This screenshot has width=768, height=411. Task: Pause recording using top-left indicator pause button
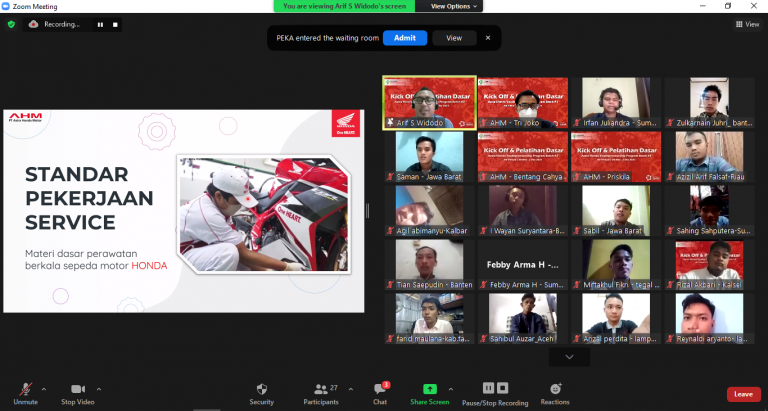[99, 24]
